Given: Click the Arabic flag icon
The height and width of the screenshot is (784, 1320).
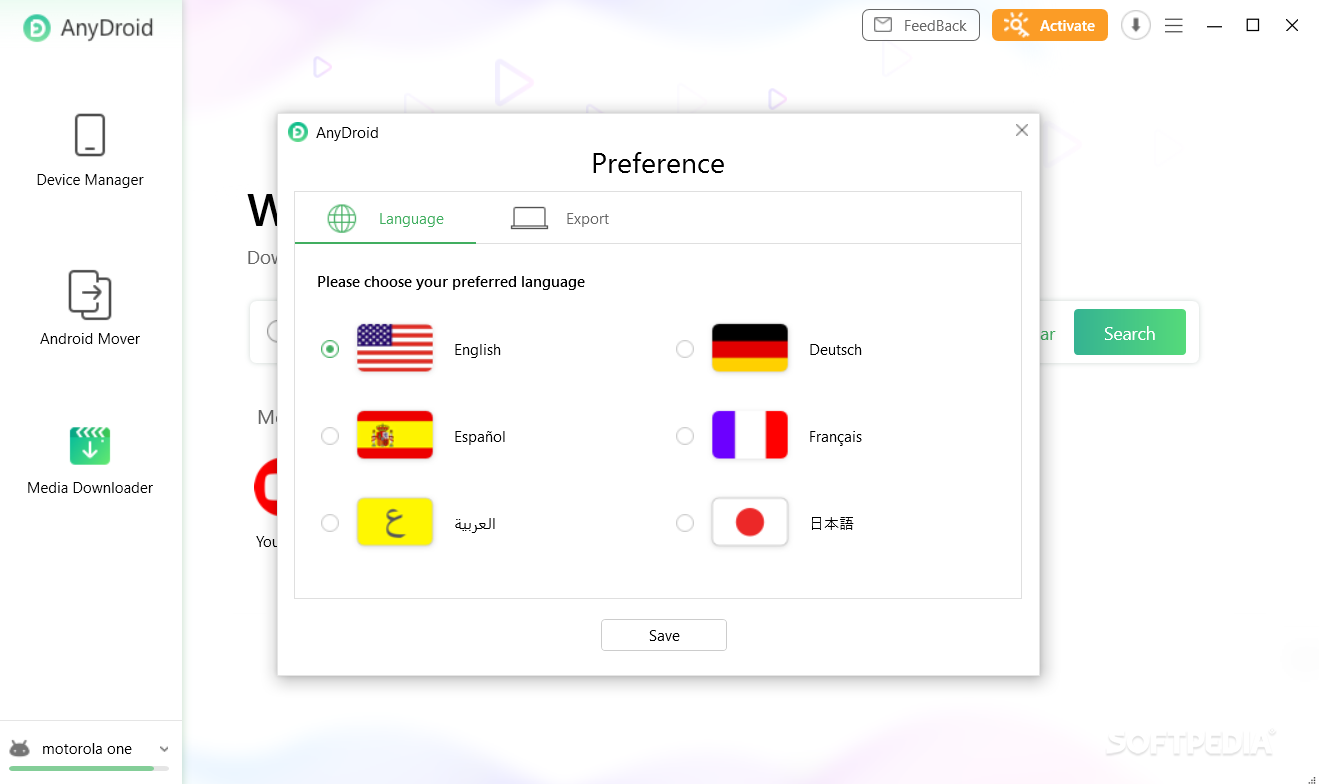Looking at the screenshot, I should click(x=395, y=522).
